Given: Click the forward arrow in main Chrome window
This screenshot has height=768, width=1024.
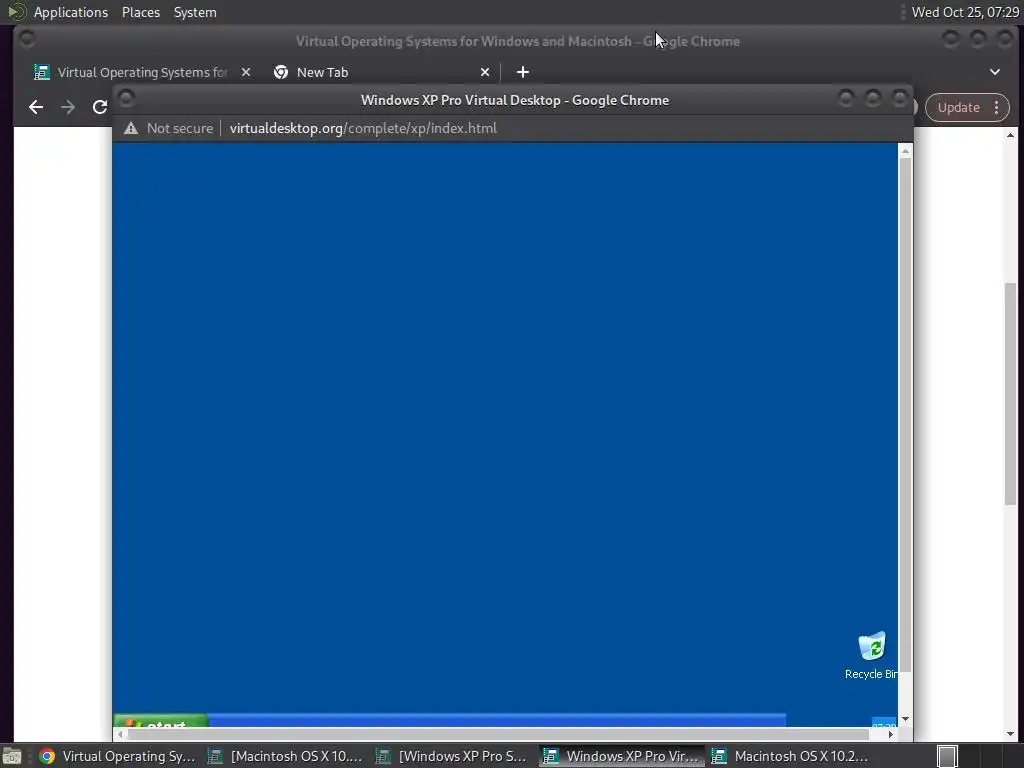Looking at the screenshot, I should 68,107.
